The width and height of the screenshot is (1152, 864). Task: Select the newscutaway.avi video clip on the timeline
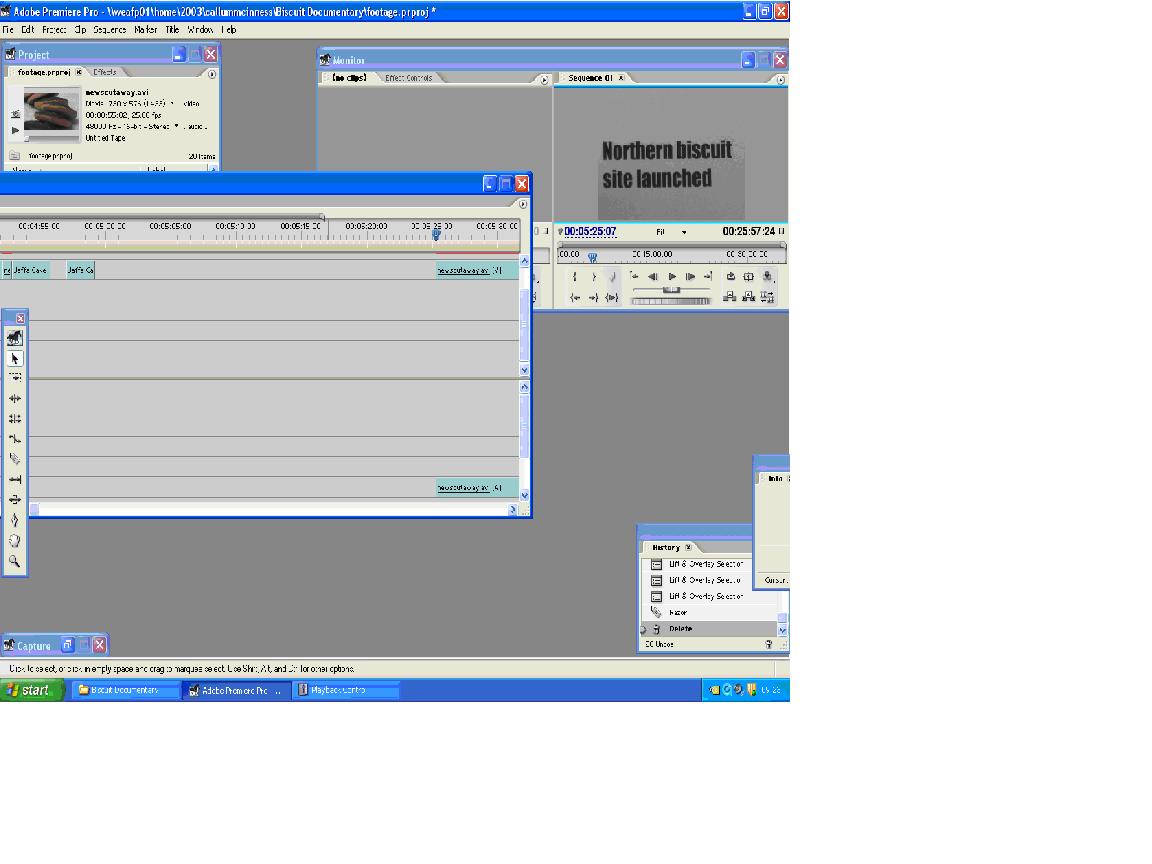(478, 270)
